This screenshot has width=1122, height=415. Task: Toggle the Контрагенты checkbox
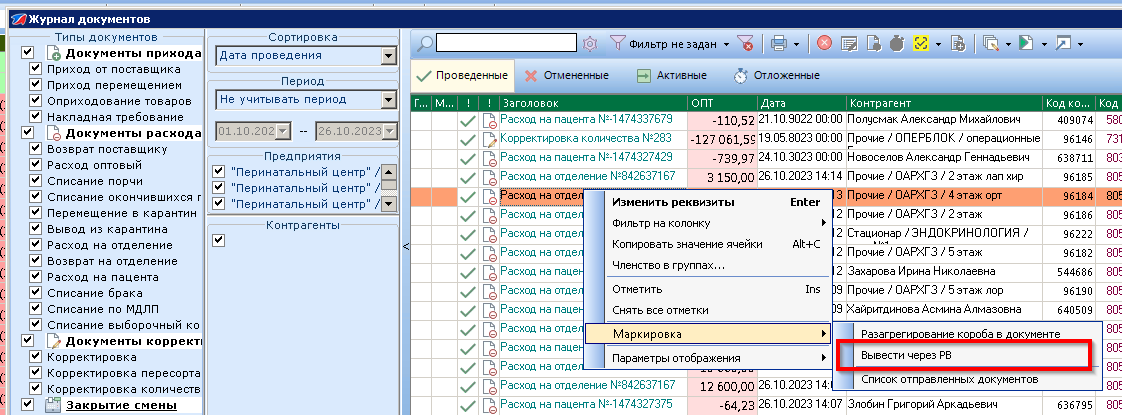coord(219,240)
